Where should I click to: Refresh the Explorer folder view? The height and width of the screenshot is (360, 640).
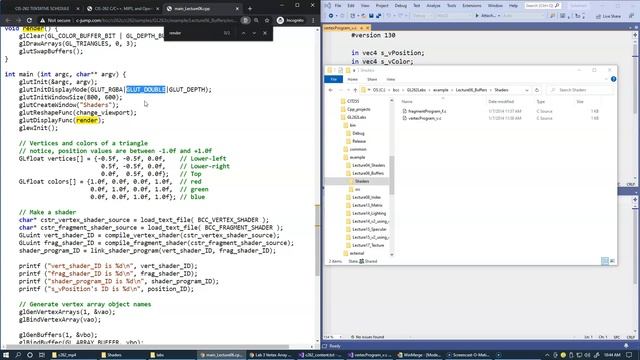tap(537, 90)
